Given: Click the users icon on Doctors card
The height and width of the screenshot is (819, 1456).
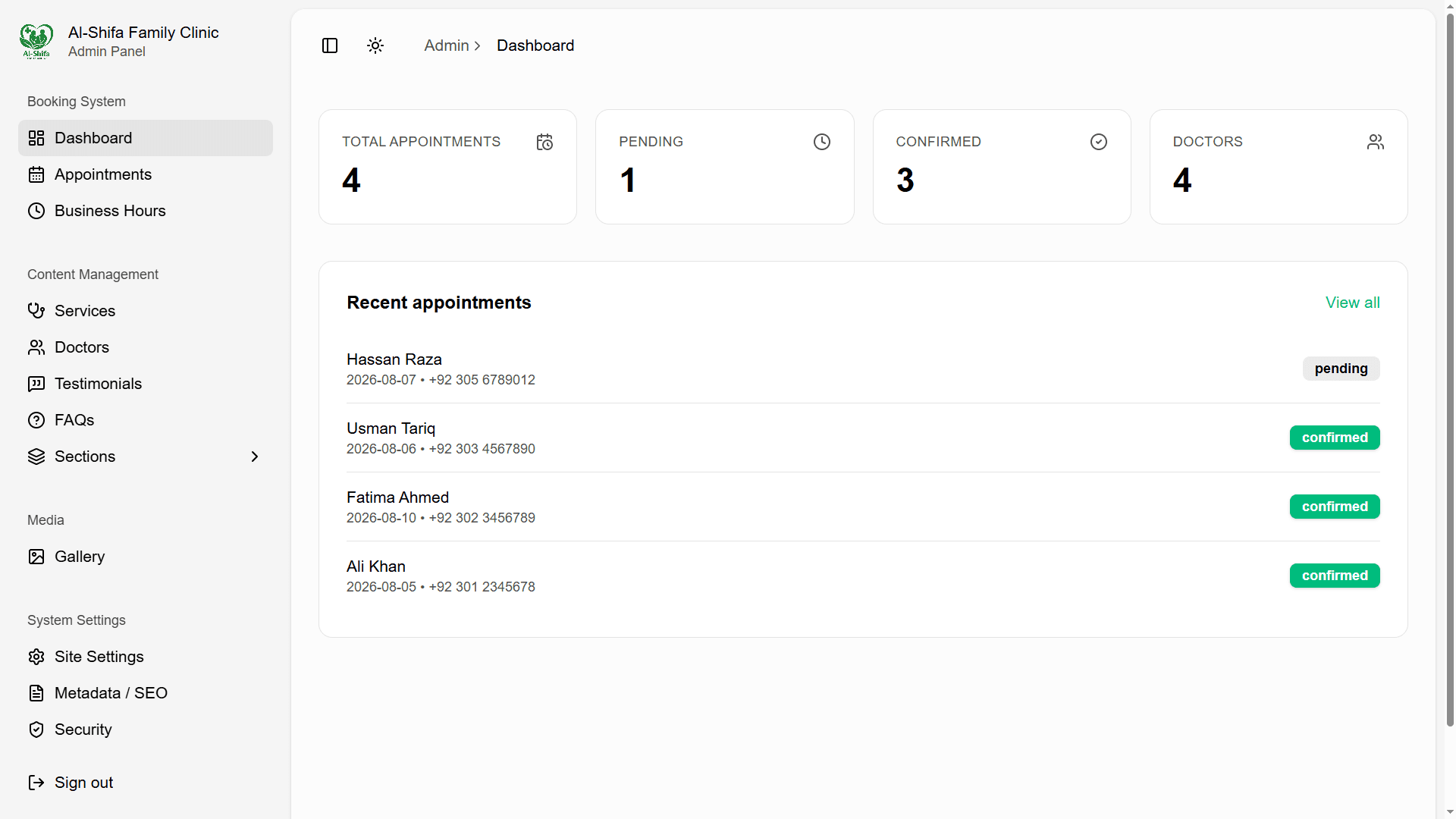Looking at the screenshot, I should click(1376, 142).
